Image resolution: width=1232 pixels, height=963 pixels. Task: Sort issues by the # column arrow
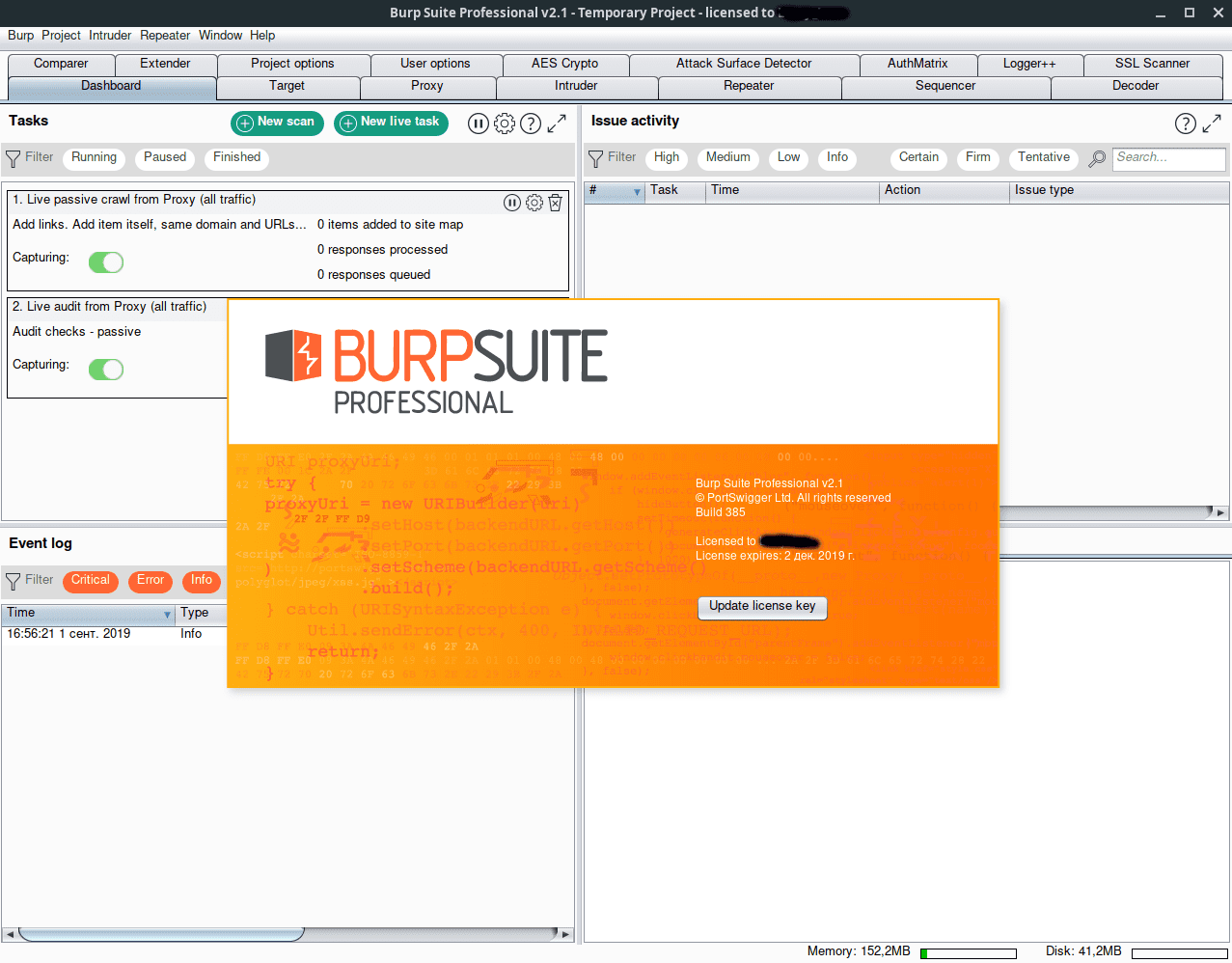coord(637,192)
